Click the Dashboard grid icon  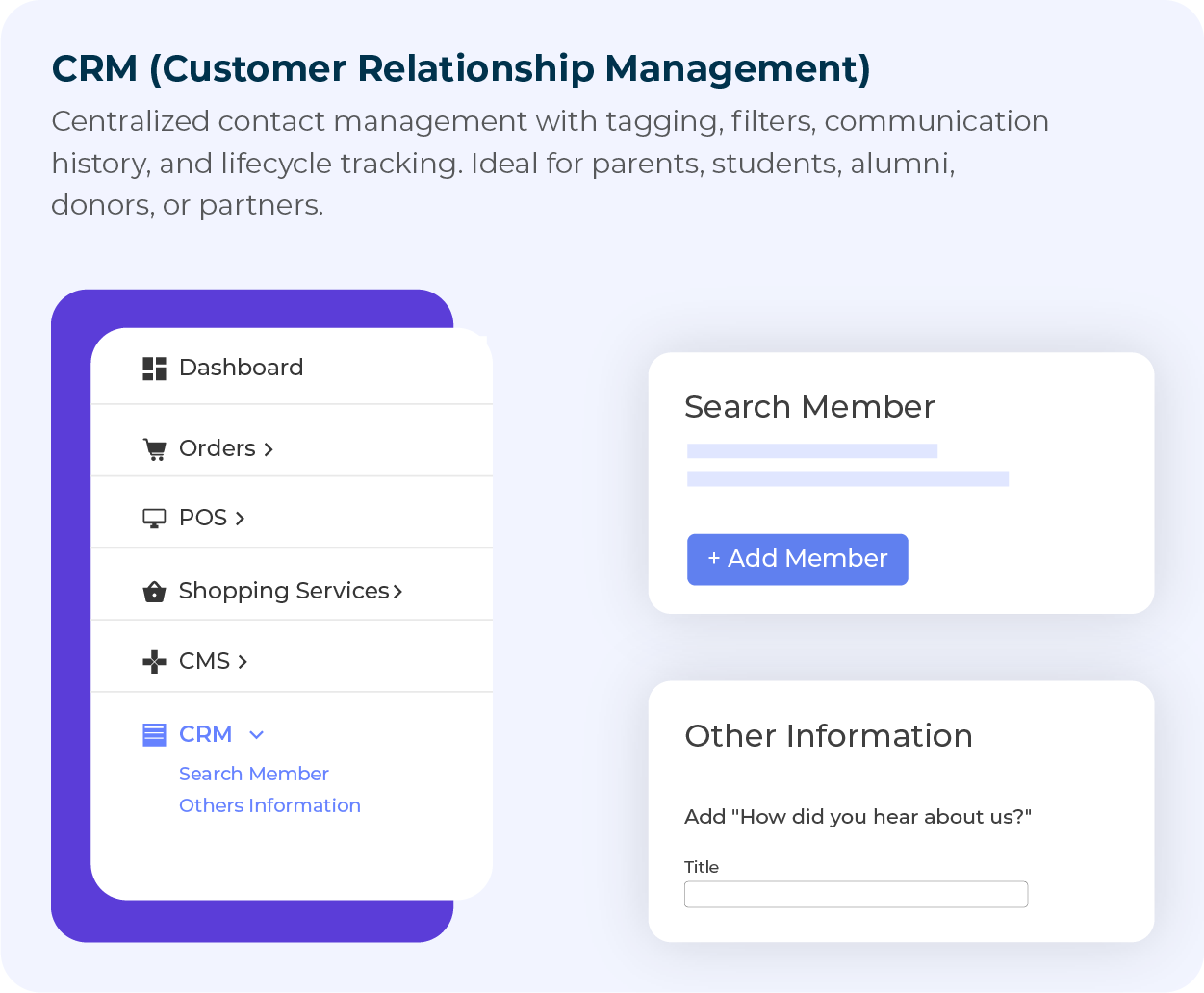[154, 368]
